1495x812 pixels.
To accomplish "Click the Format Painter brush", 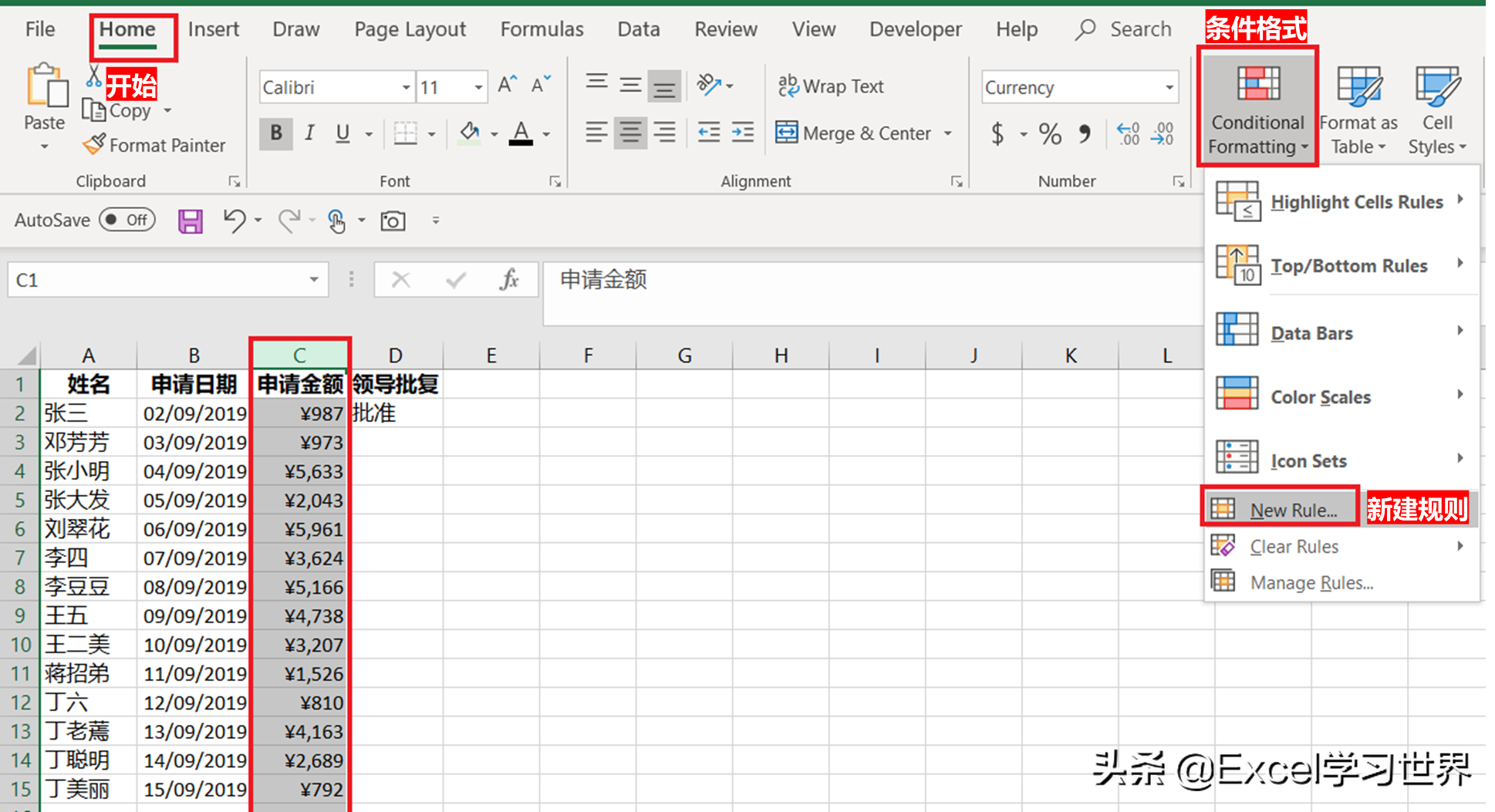I will pyautogui.click(x=94, y=144).
